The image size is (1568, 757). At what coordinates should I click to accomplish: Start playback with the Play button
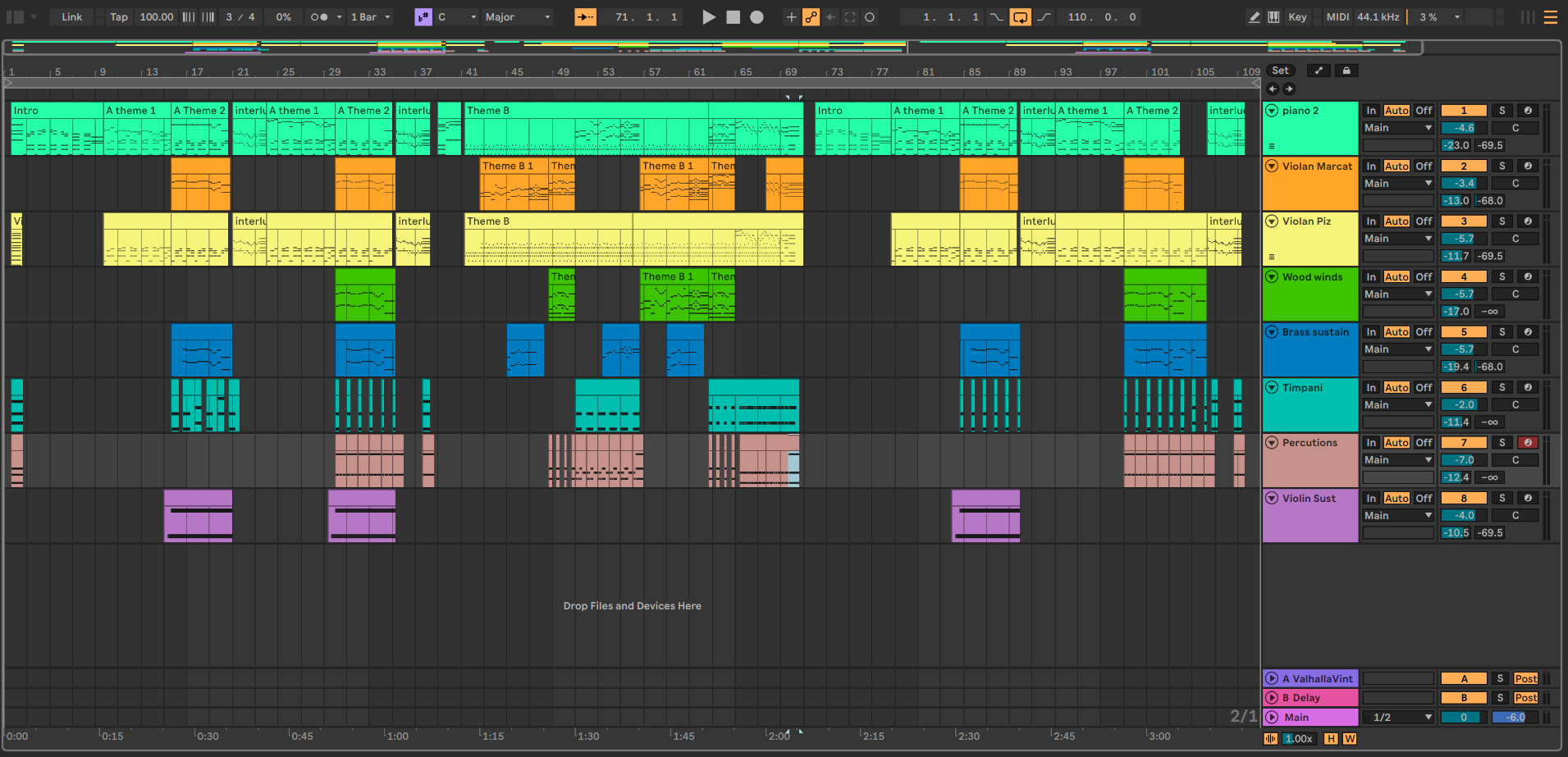[x=709, y=17]
